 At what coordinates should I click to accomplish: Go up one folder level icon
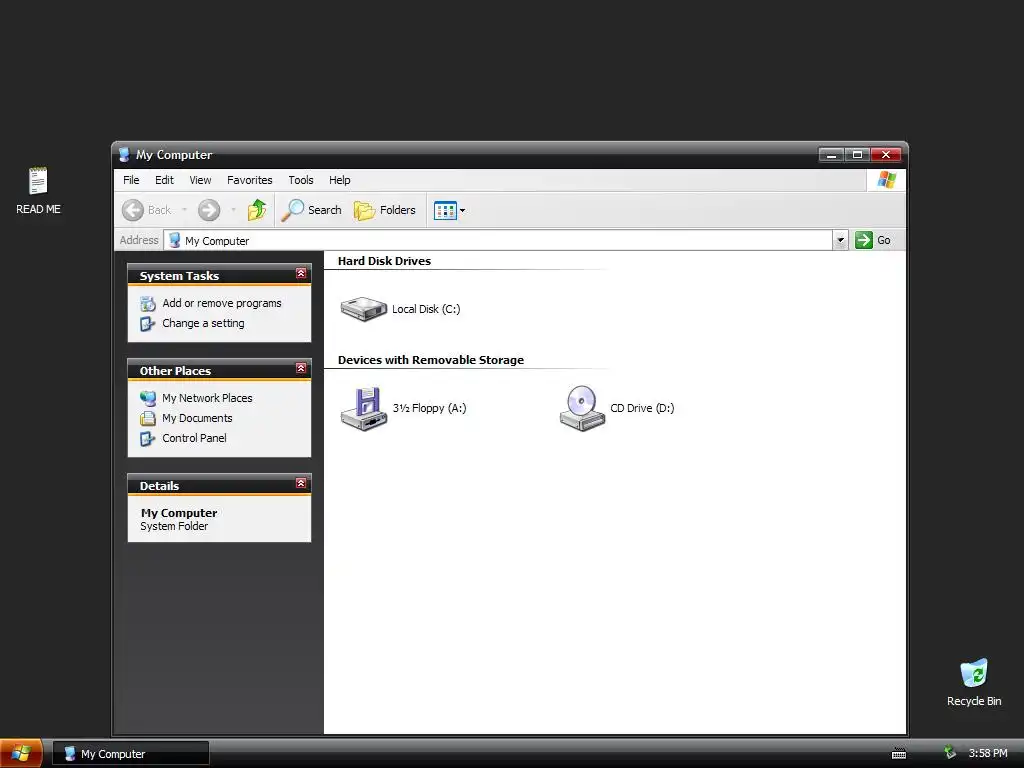(x=257, y=210)
